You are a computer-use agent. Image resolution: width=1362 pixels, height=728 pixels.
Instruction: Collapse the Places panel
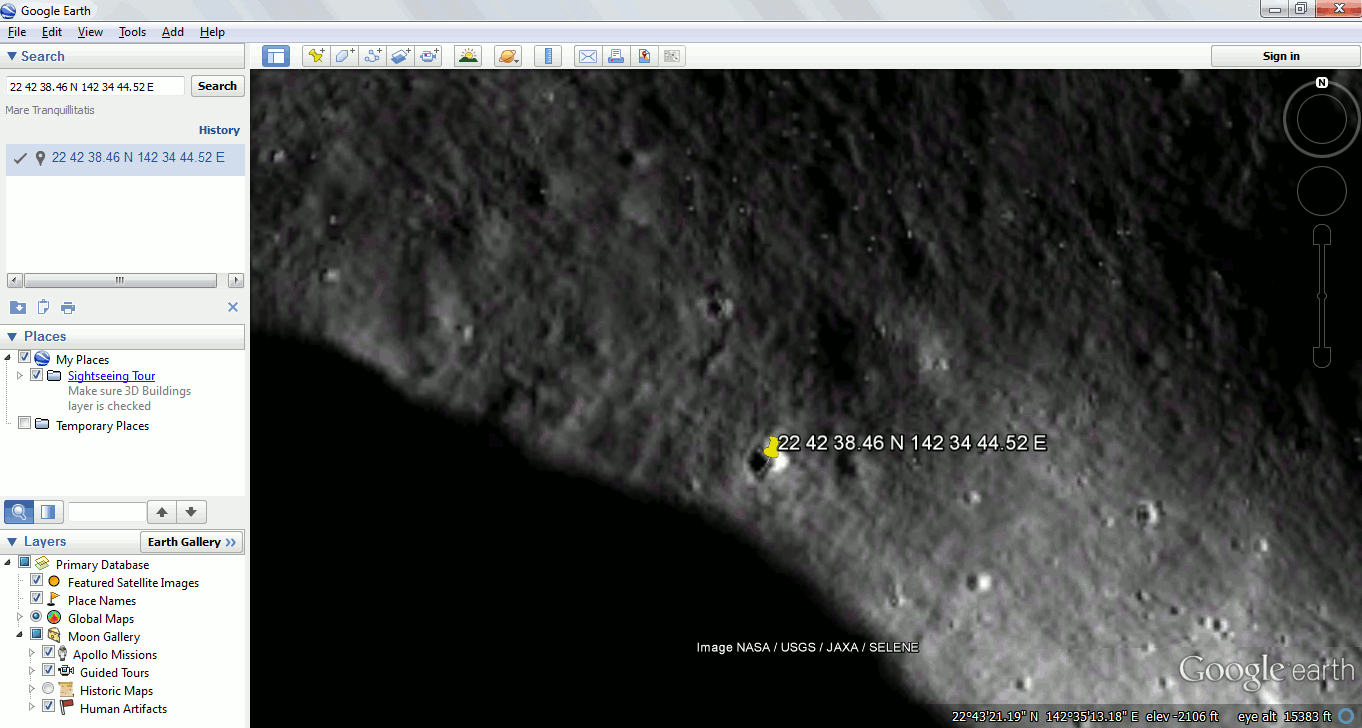12,337
